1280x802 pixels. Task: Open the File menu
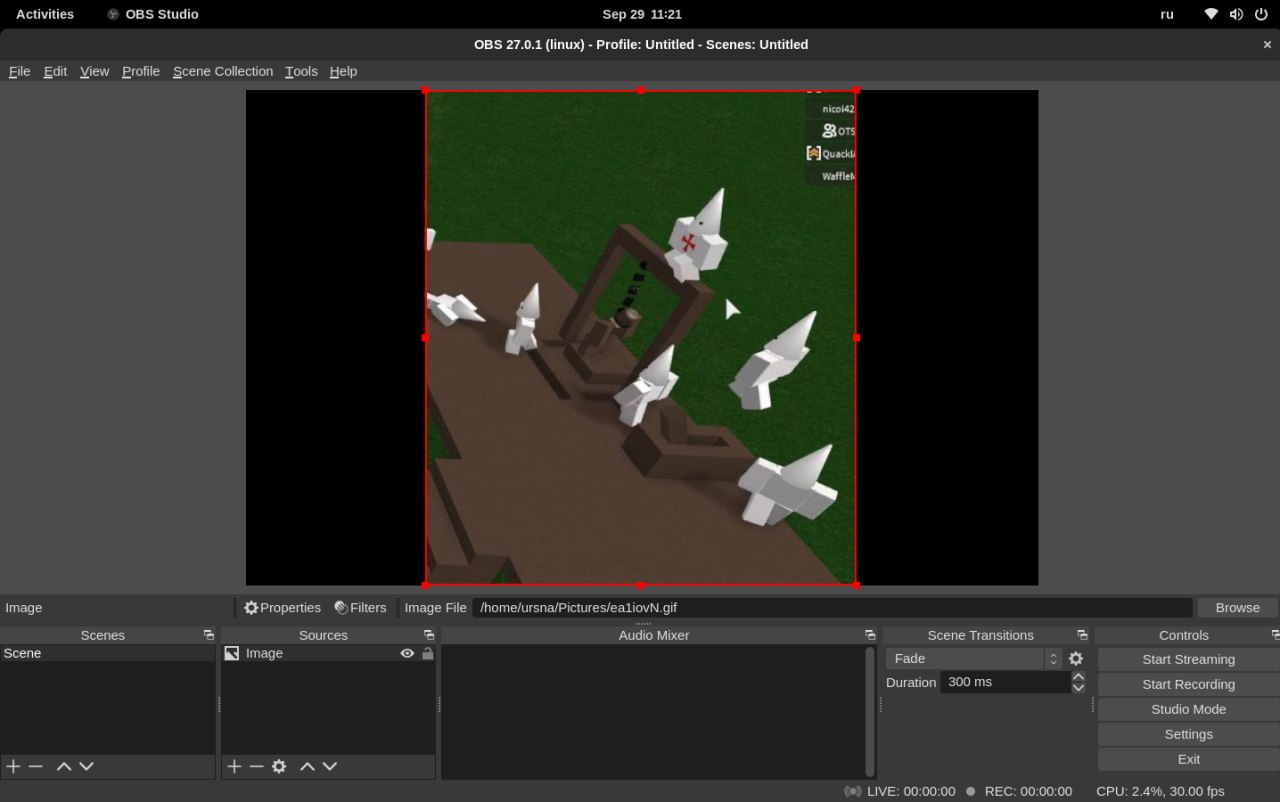click(x=19, y=71)
